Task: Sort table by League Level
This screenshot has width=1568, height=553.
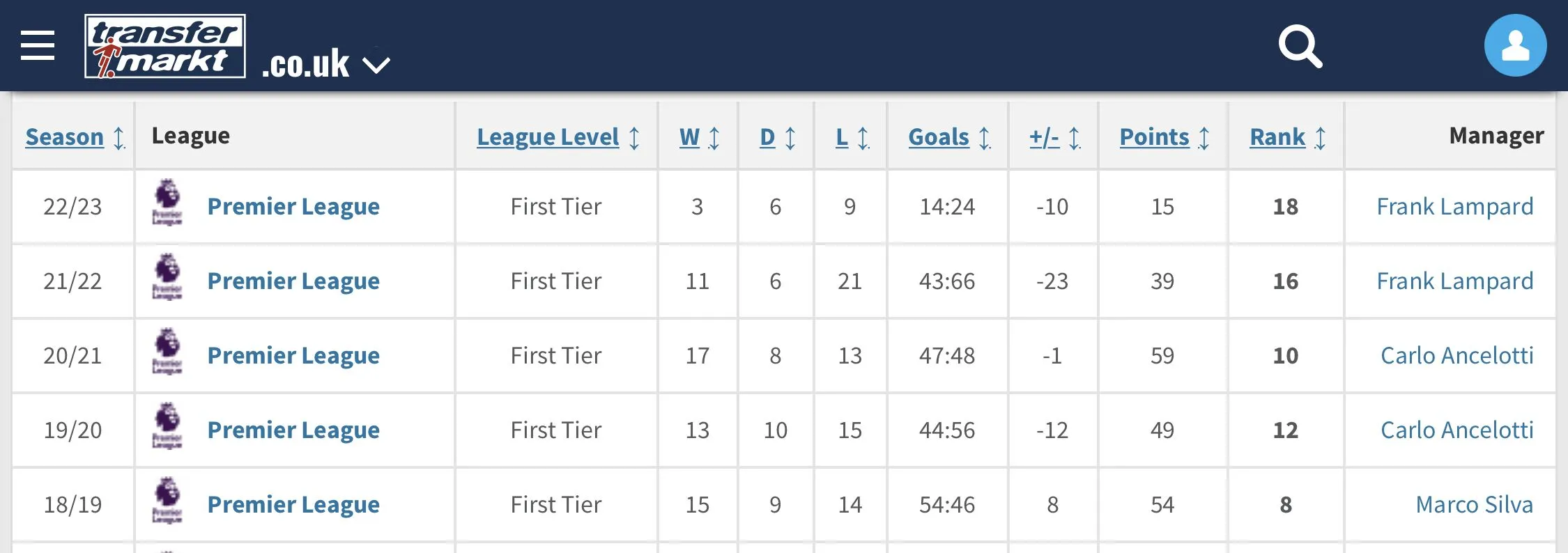Action: (548, 137)
